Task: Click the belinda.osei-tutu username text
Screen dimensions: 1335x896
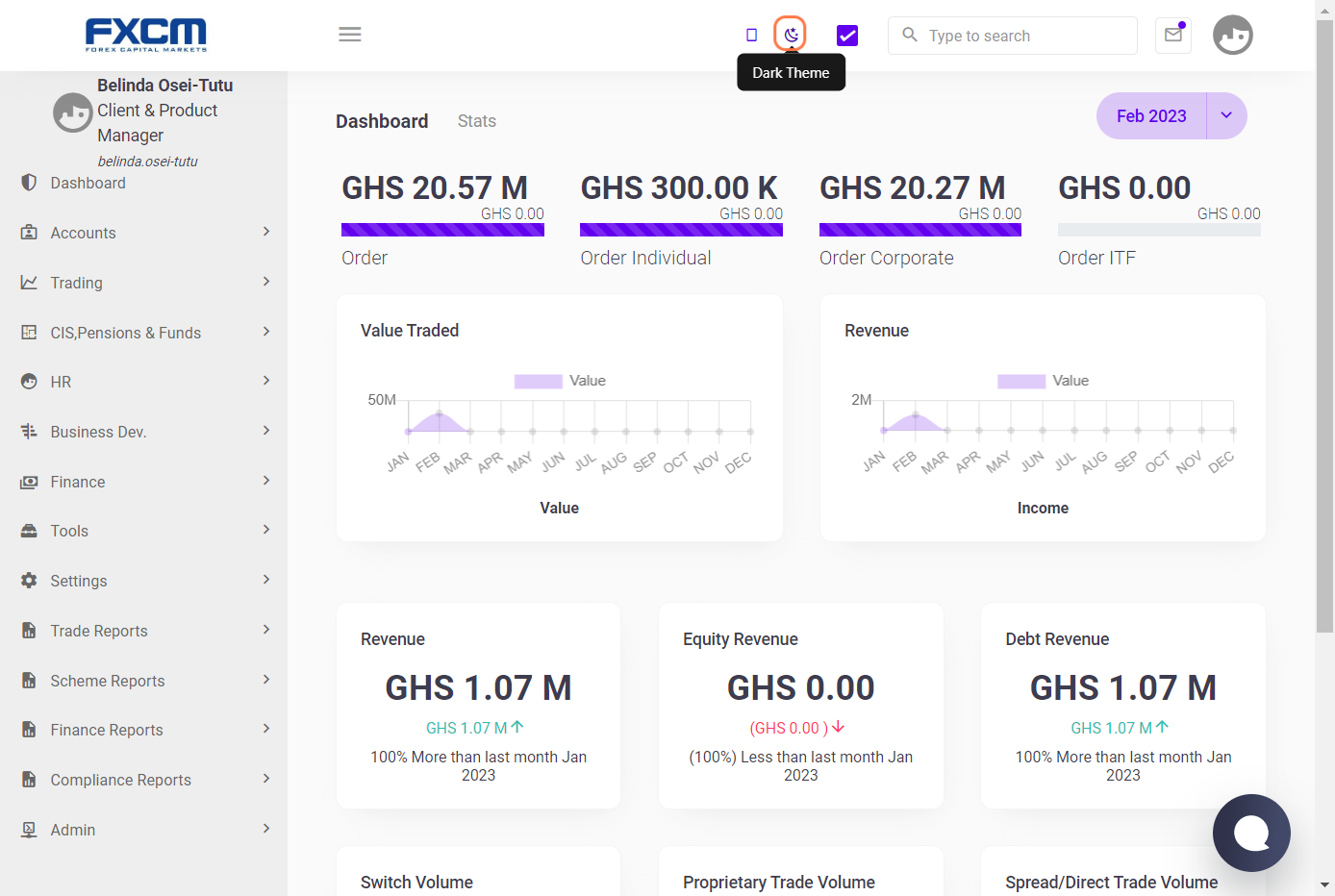Action: [x=148, y=162]
